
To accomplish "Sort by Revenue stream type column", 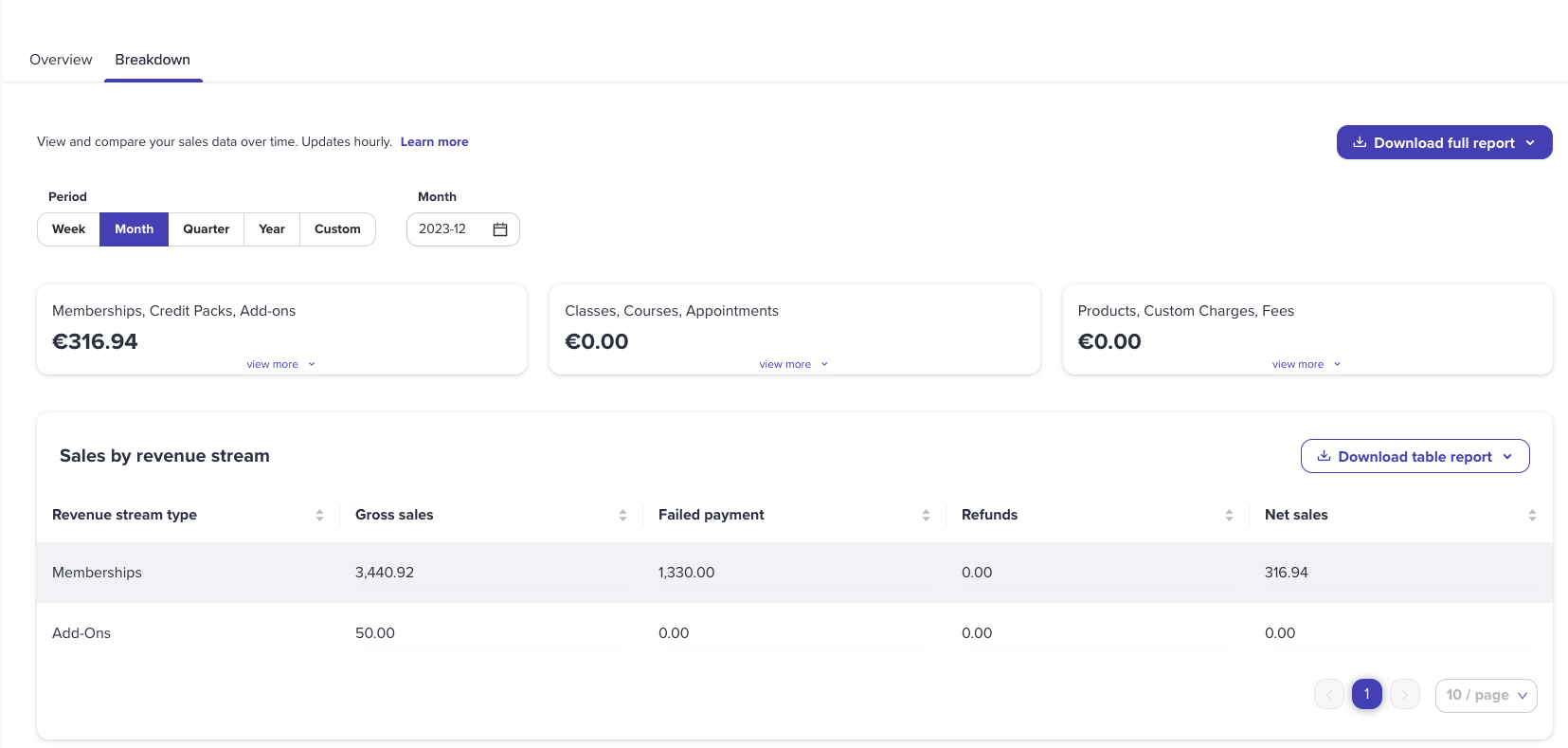I will (x=319, y=515).
